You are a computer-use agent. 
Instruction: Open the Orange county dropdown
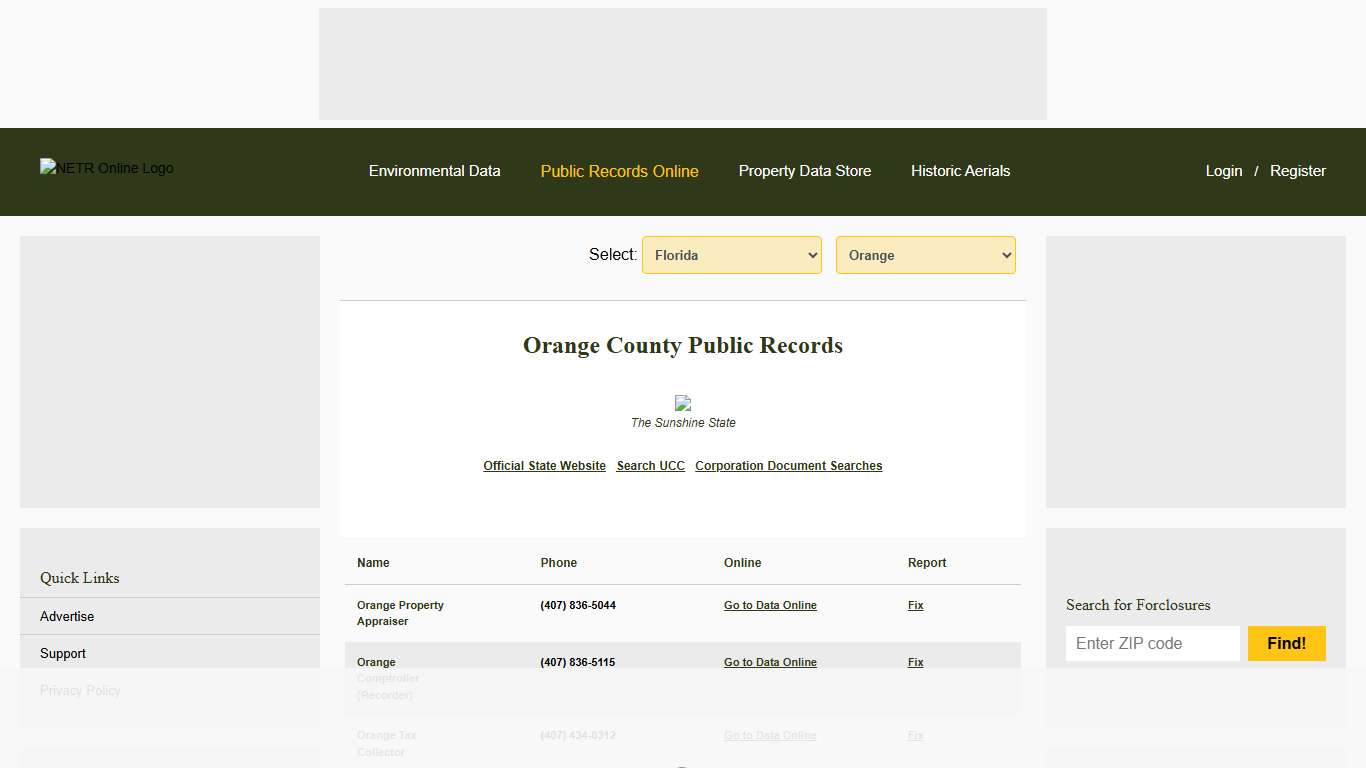point(925,255)
